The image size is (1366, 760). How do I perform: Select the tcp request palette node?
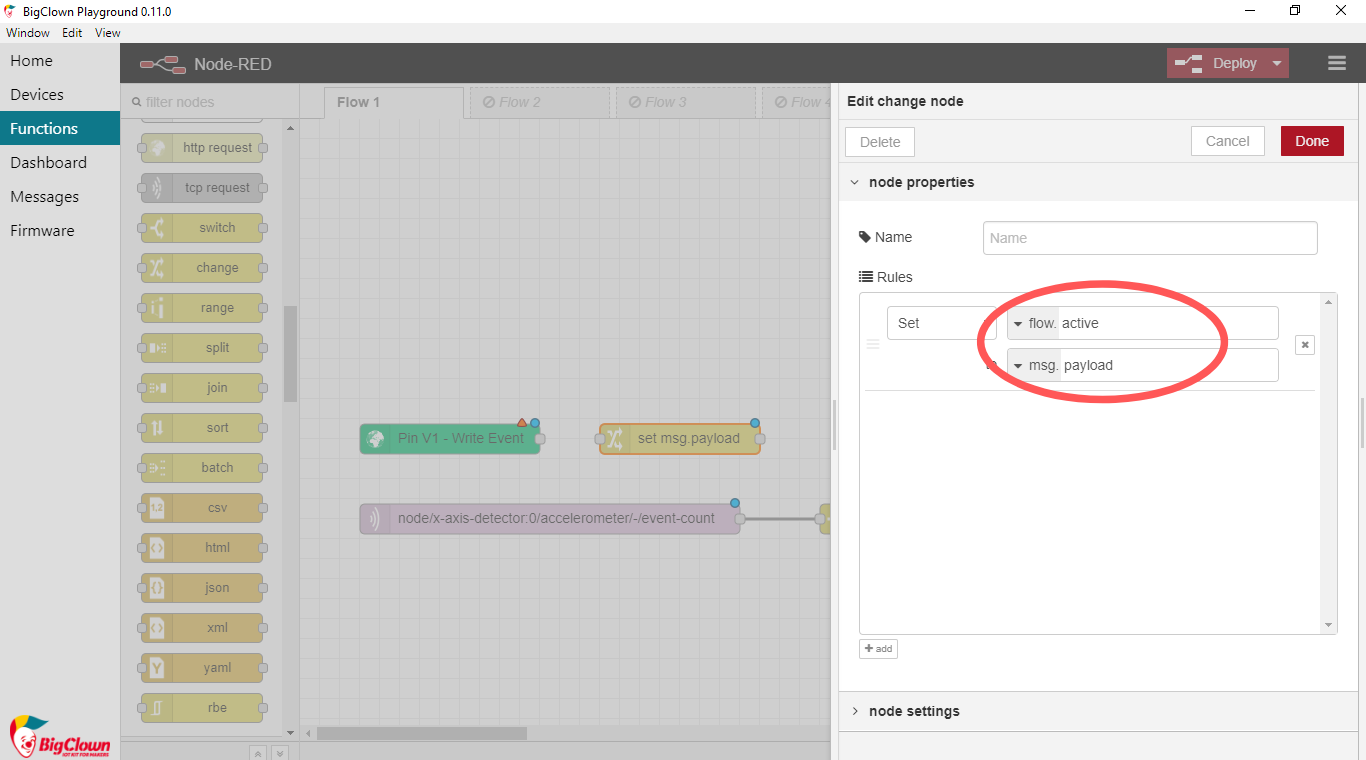[202, 188]
